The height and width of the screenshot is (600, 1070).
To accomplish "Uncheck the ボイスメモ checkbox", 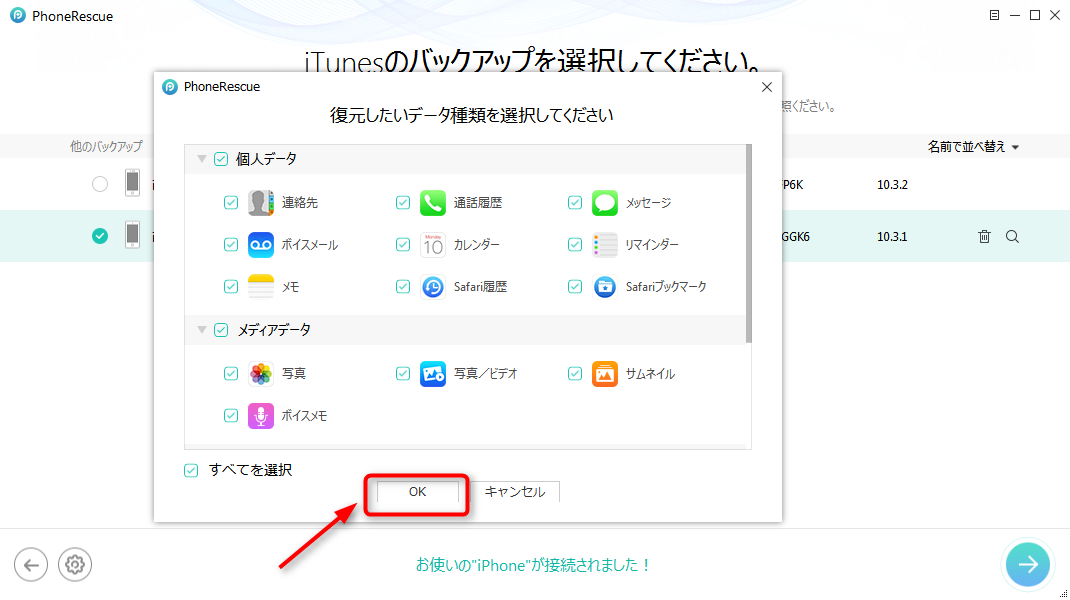I will 231,415.
